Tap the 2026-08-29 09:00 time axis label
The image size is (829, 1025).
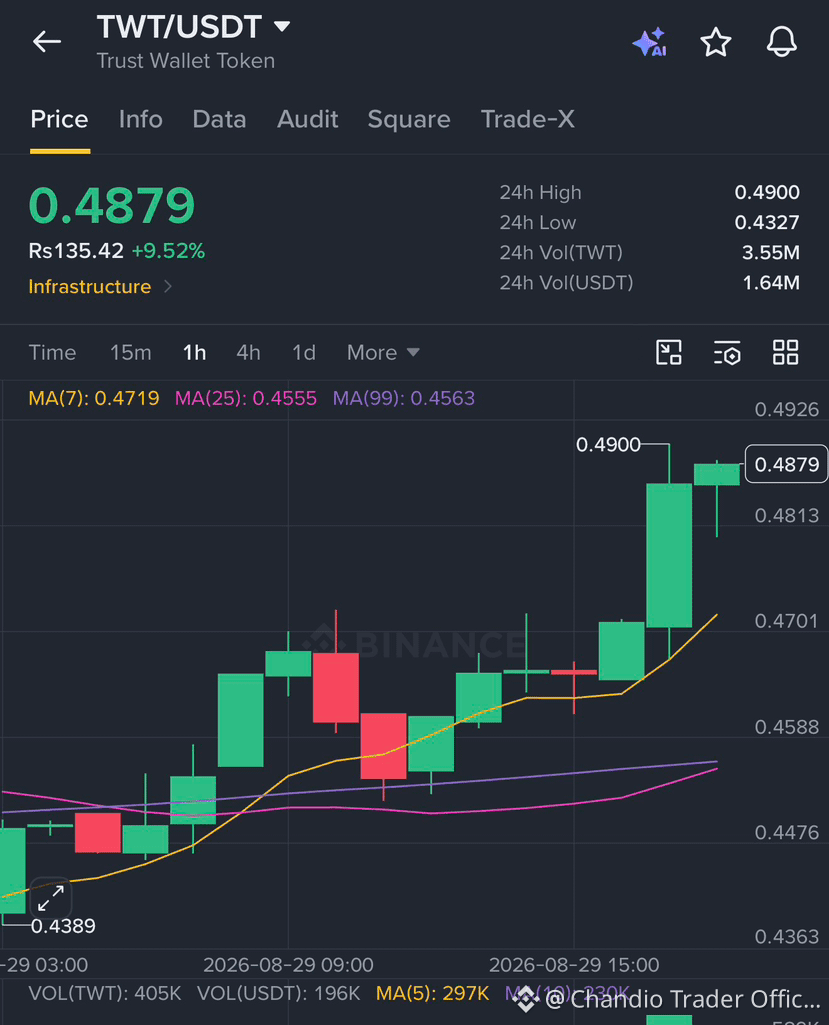click(x=288, y=965)
